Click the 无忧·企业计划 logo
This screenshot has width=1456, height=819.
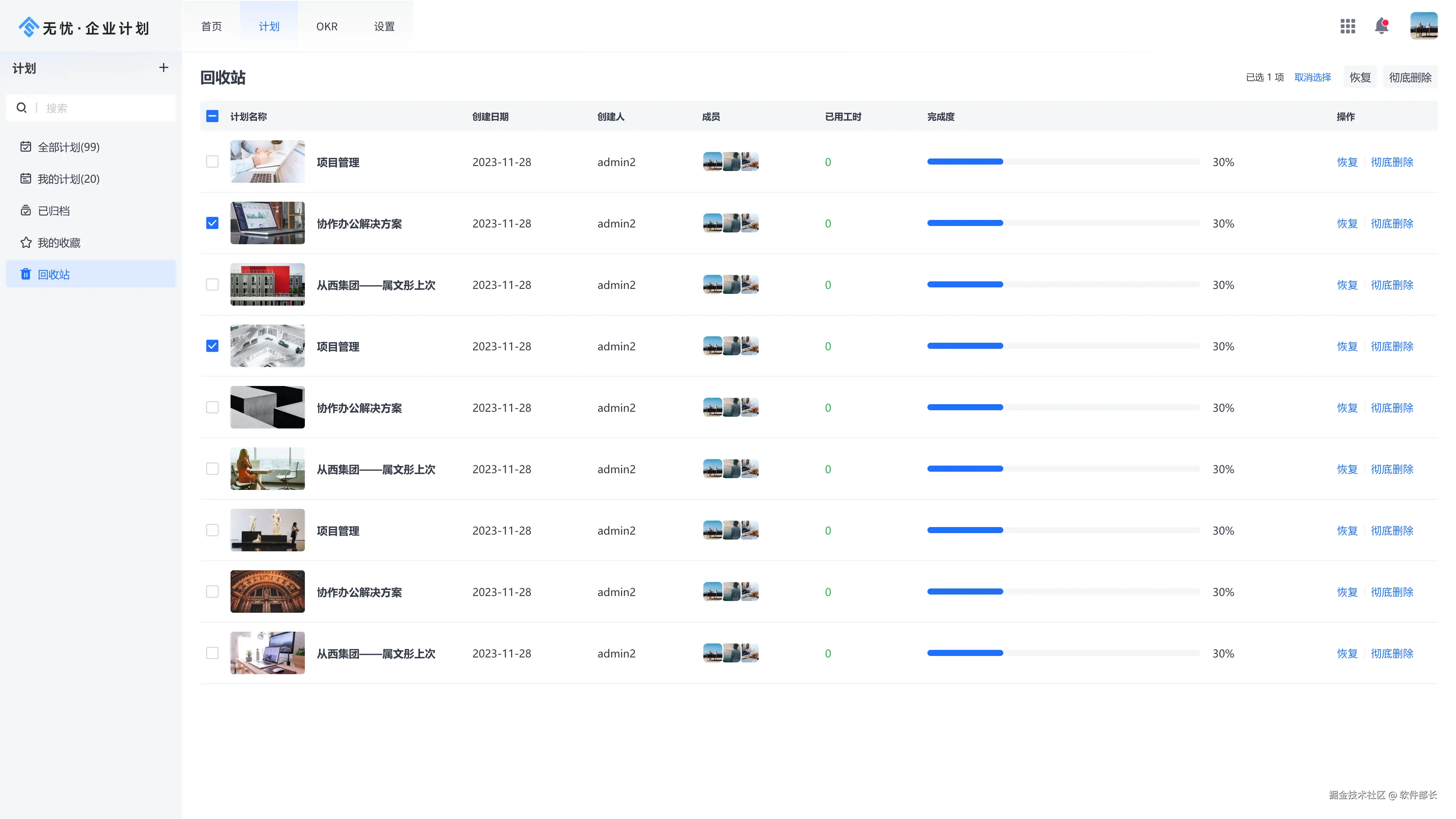[x=84, y=28]
